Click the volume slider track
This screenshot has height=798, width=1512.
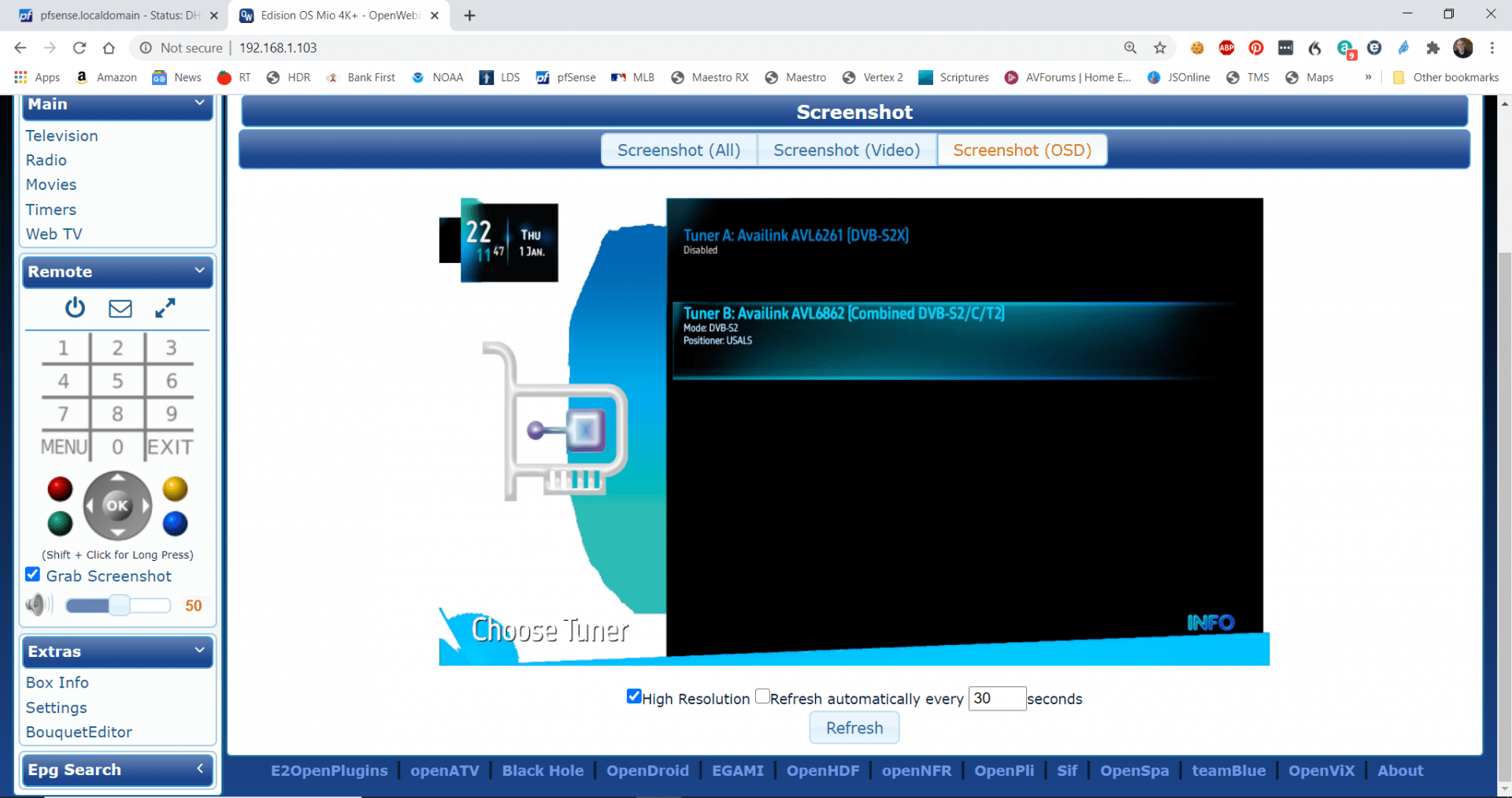pyautogui.click(x=118, y=605)
